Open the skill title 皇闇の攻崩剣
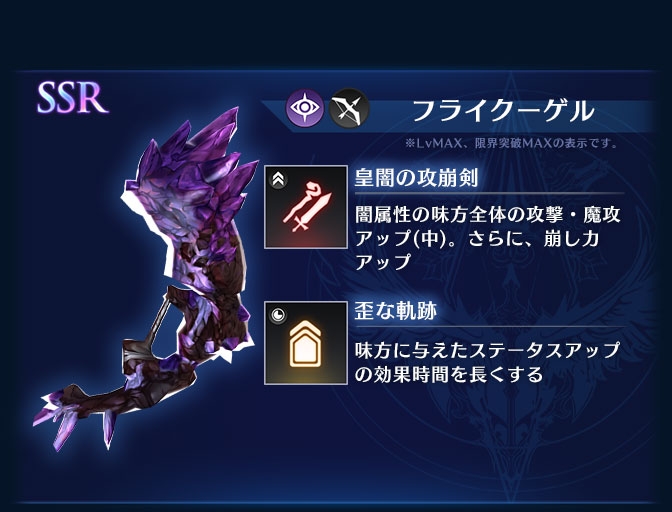The image size is (672, 512). tap(416, 177)
